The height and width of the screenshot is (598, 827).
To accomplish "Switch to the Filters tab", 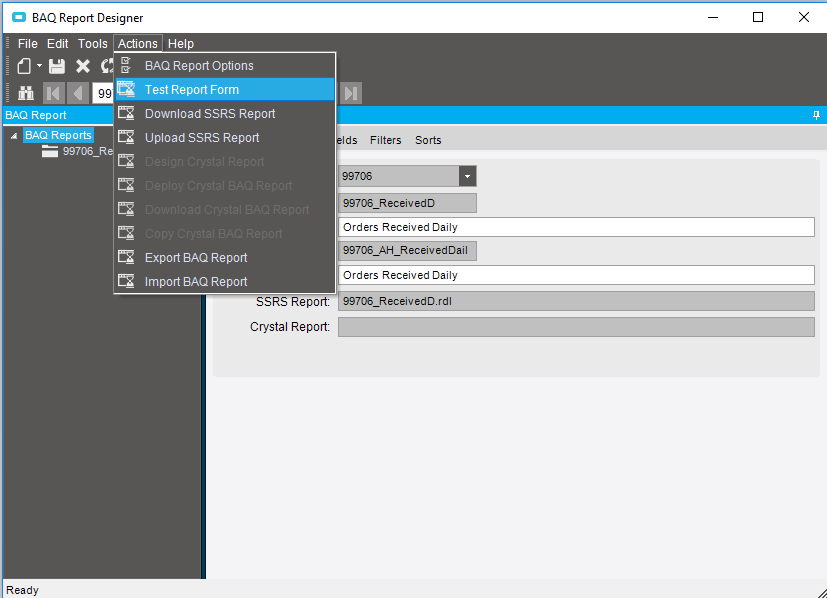I will pyautogui.click(x=386, y=140).
